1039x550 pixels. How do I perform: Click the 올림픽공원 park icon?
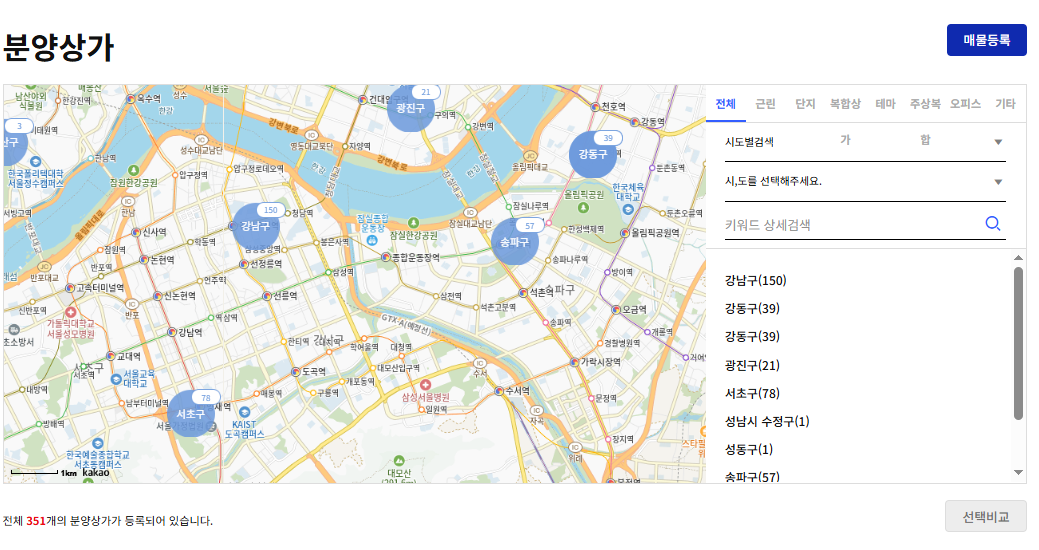tap(584, 207)
